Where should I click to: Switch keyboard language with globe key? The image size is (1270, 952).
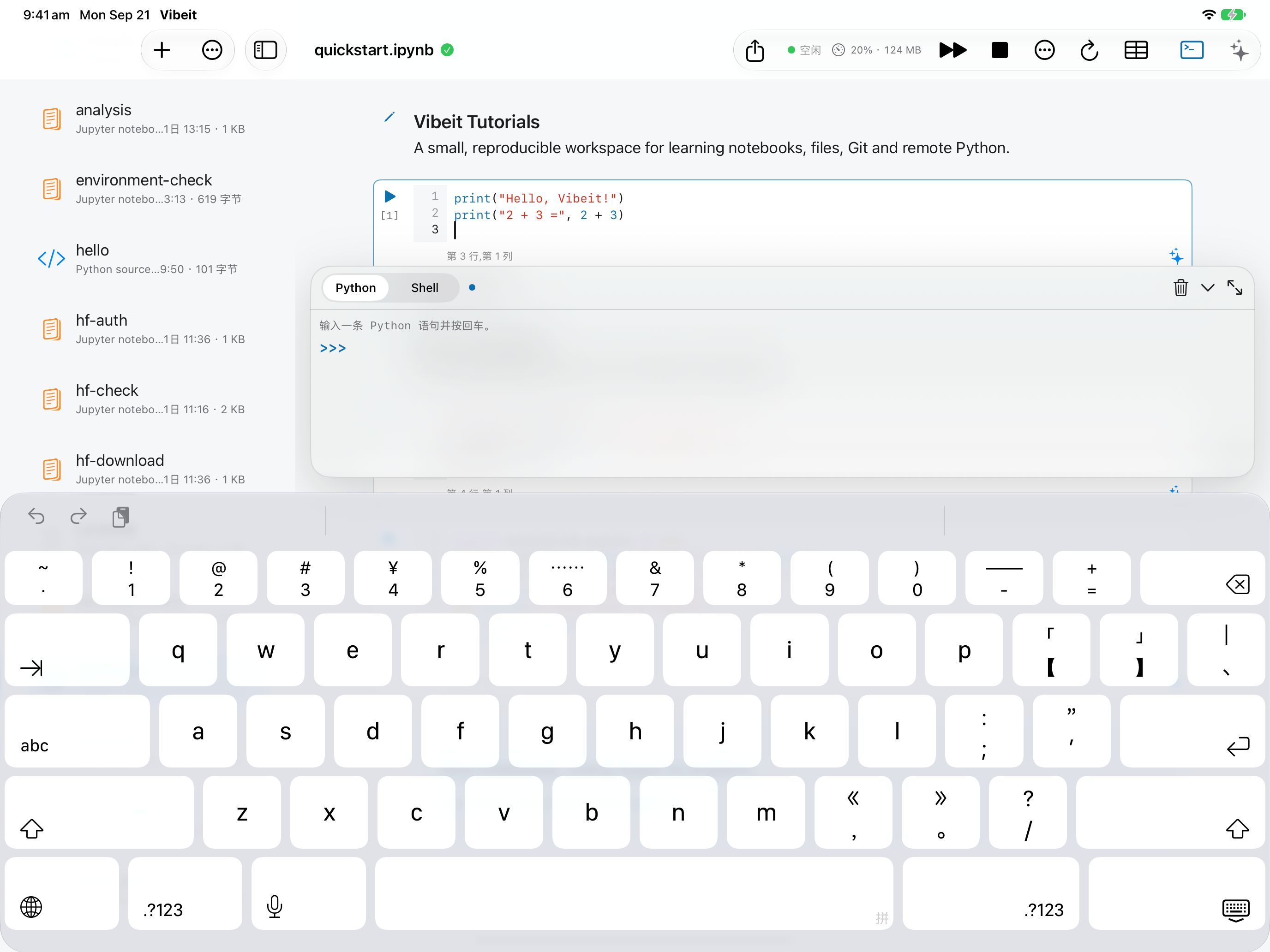(62, 893)
